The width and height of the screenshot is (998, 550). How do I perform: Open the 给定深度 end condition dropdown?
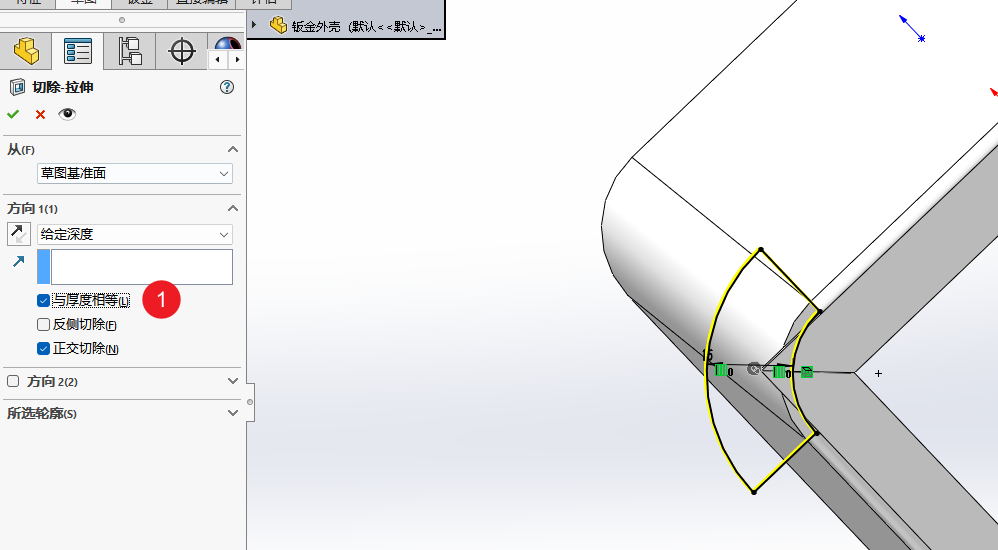point(135,234)
